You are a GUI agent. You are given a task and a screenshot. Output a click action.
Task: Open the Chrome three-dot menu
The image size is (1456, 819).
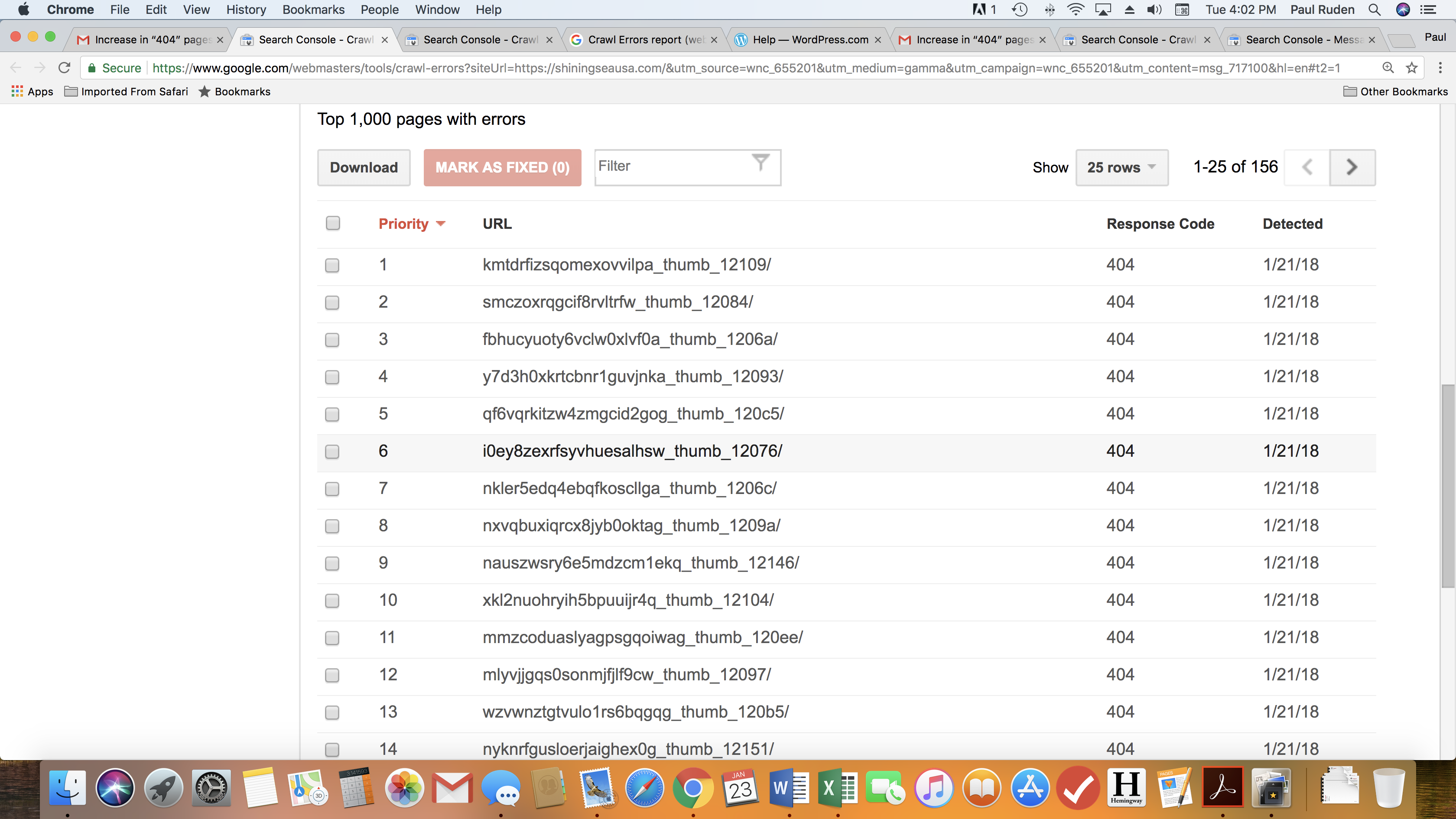coord(1440,68)
